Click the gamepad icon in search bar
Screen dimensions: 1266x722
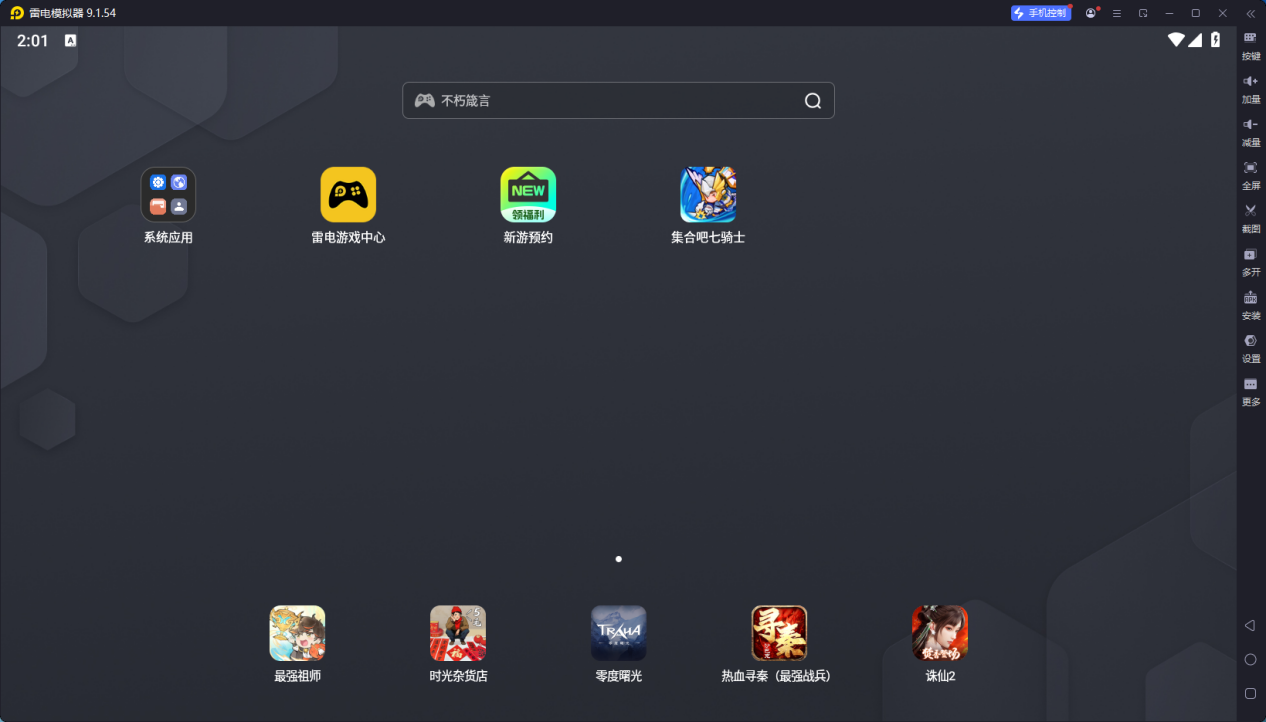click(424, 100)
